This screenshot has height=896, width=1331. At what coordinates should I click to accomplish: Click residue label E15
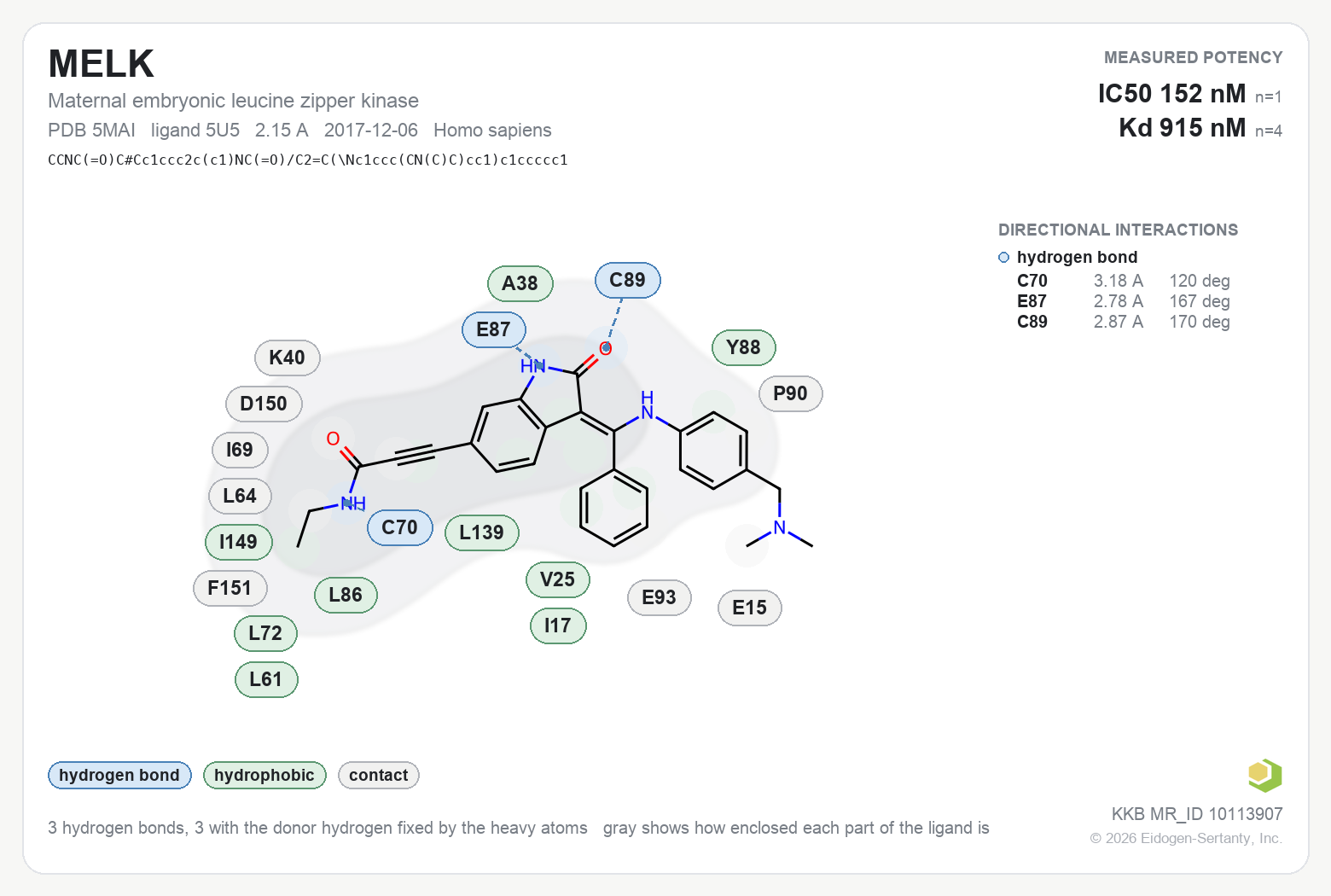pos(750,608)
